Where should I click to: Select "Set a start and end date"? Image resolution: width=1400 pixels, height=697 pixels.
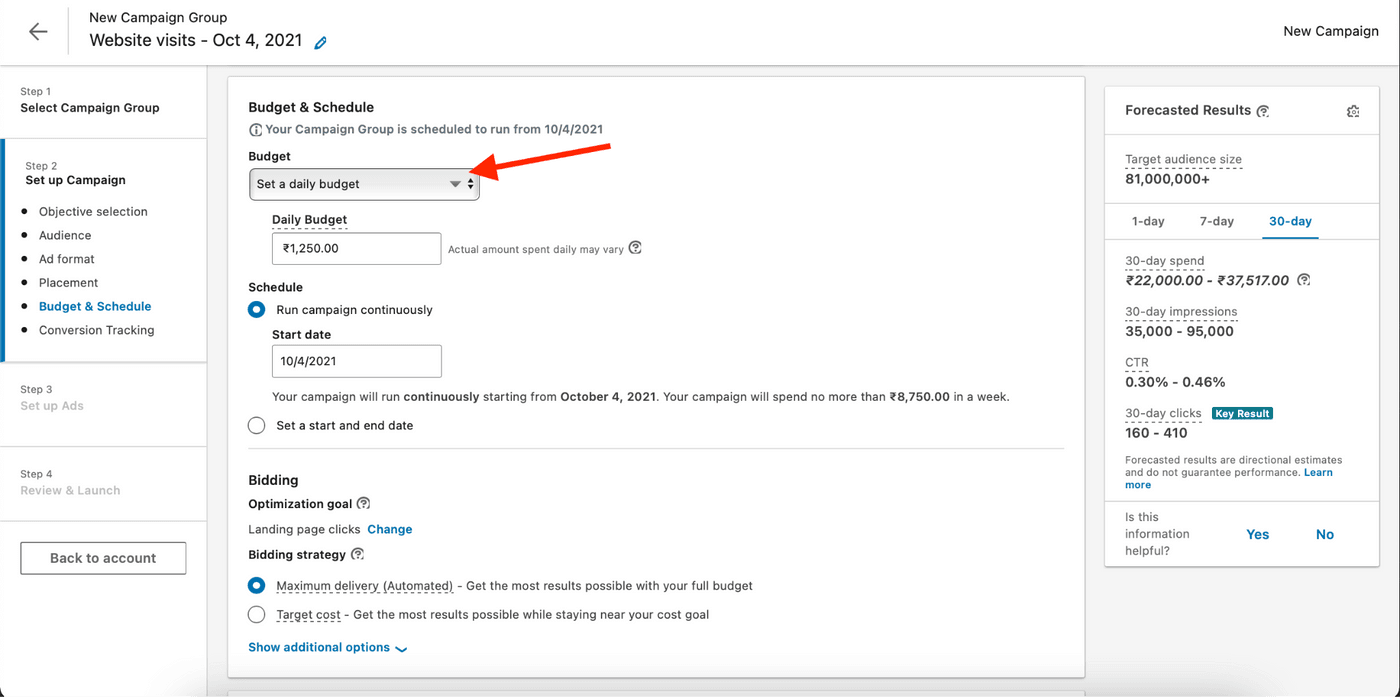pyautogui.click(x=256, y=425)
